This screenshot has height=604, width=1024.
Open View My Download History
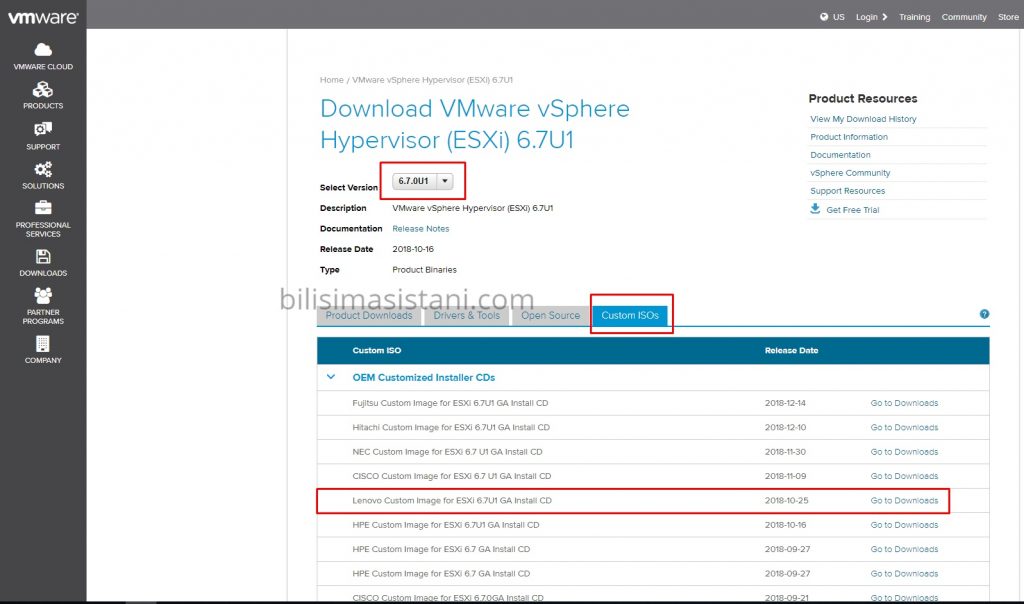[863, 119]
